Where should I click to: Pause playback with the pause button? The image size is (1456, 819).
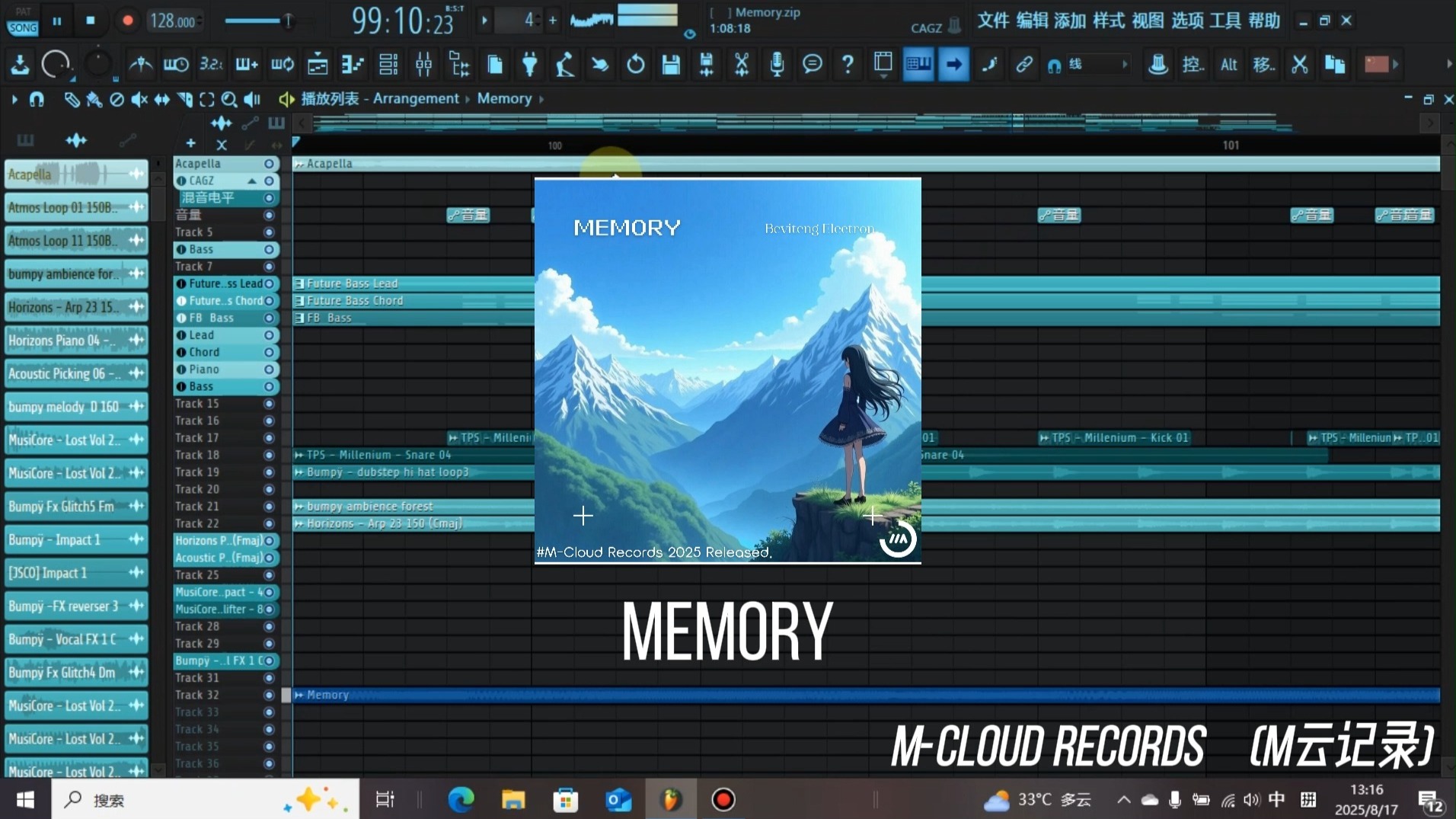(x=57, y=21)
